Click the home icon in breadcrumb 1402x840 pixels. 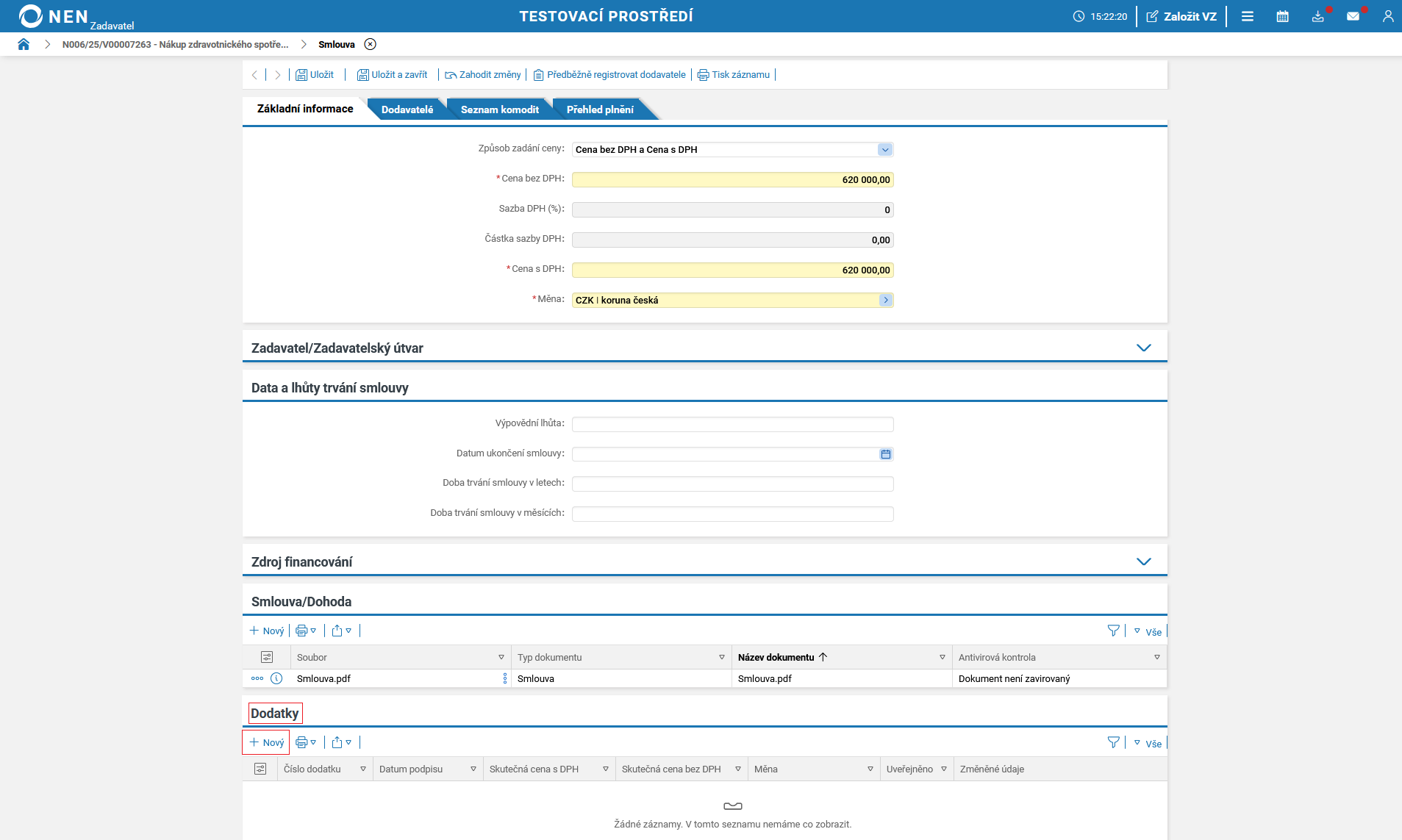pyautogui.click(x=24, y=44)
